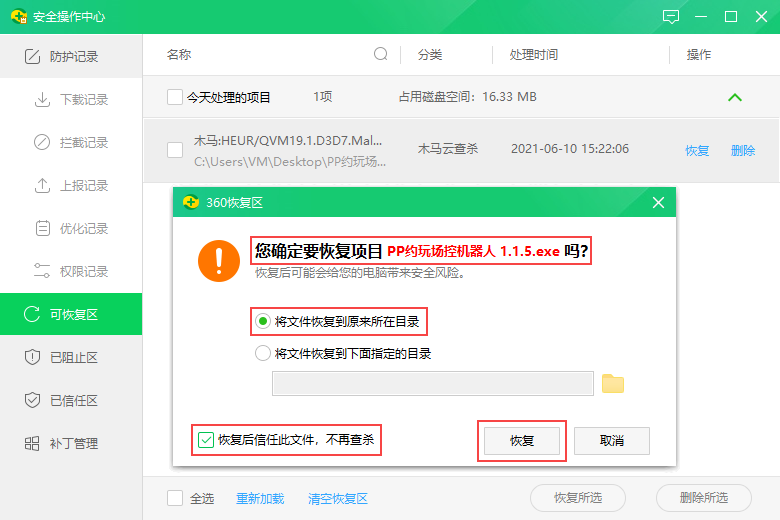The width and height of the screenshot is (780, 520).
Task: Uncheck 恢复后信任此文件 checkbox
Action: click(x=205, y=440)
